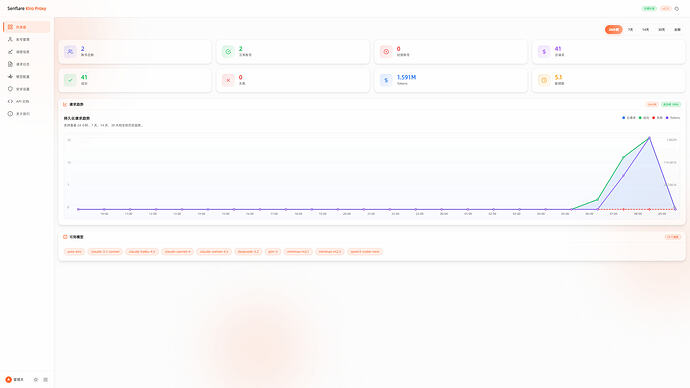Click the orange count badge in models panel
The height and width of the screenshot is (388, 690).
673,237
